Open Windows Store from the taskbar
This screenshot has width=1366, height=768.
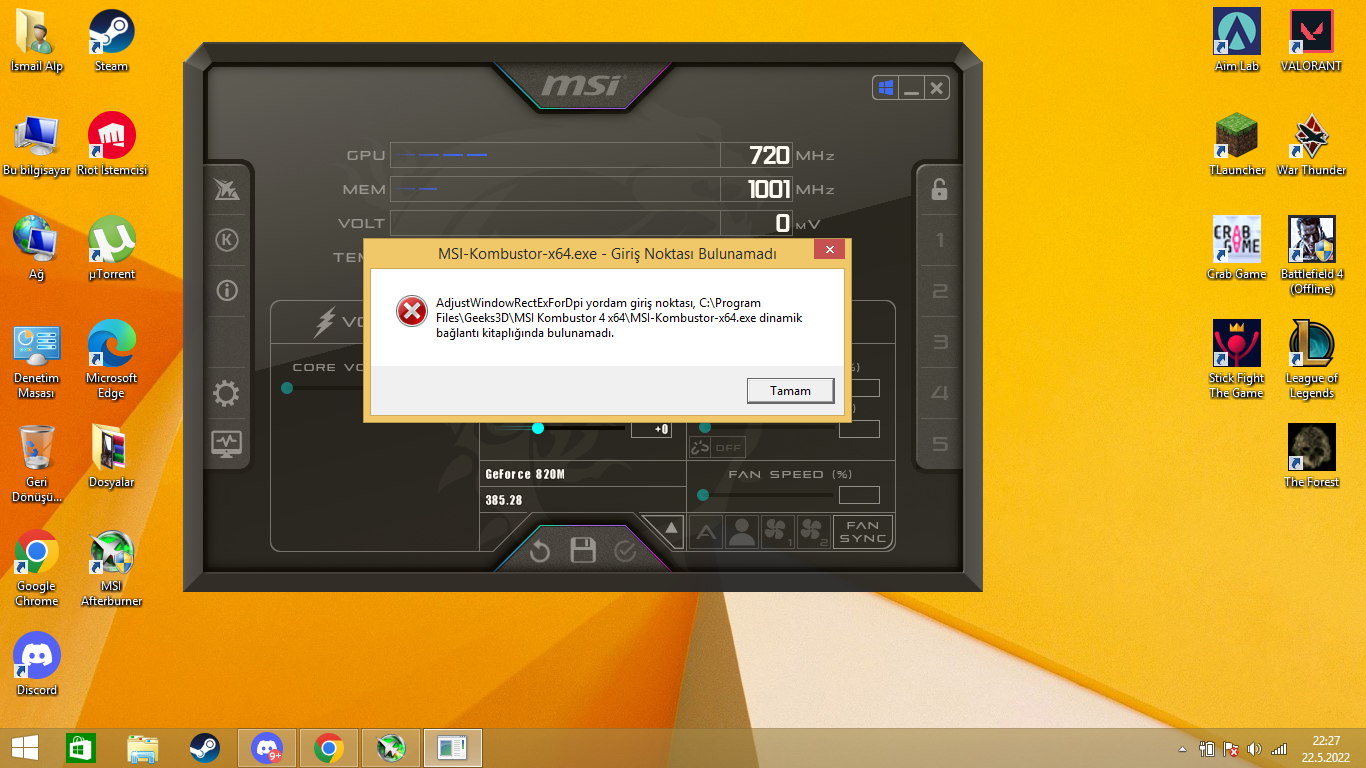[x=80, y=747]
